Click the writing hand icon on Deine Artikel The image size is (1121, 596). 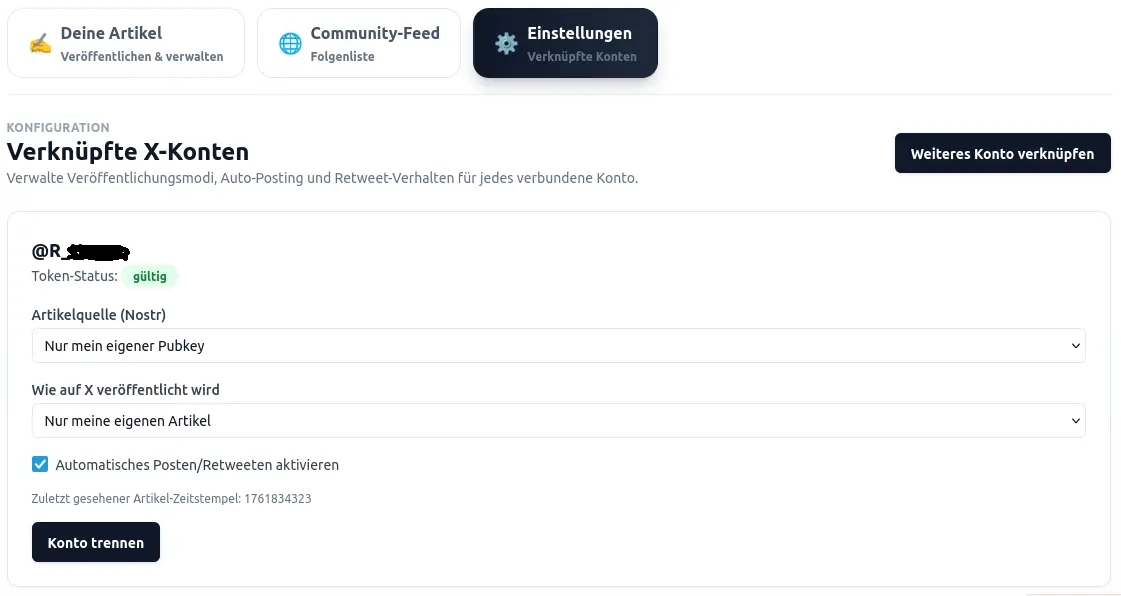point(40,44)
